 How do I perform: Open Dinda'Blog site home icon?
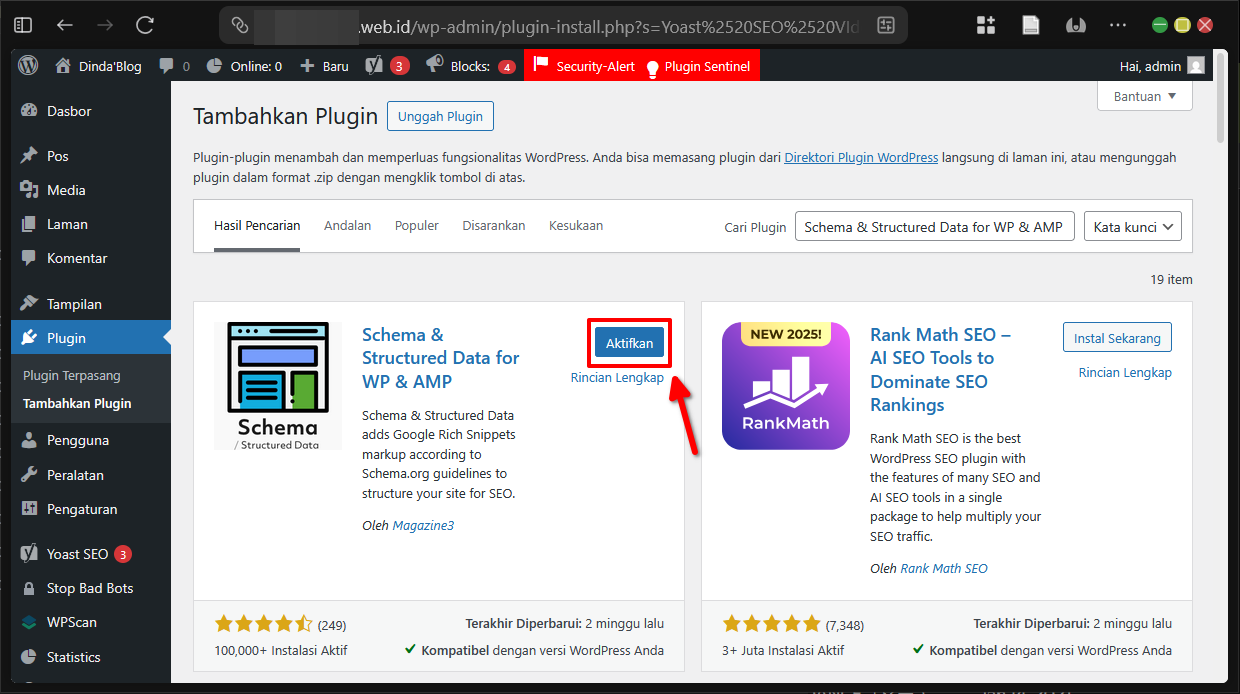(x=64, y=66)
